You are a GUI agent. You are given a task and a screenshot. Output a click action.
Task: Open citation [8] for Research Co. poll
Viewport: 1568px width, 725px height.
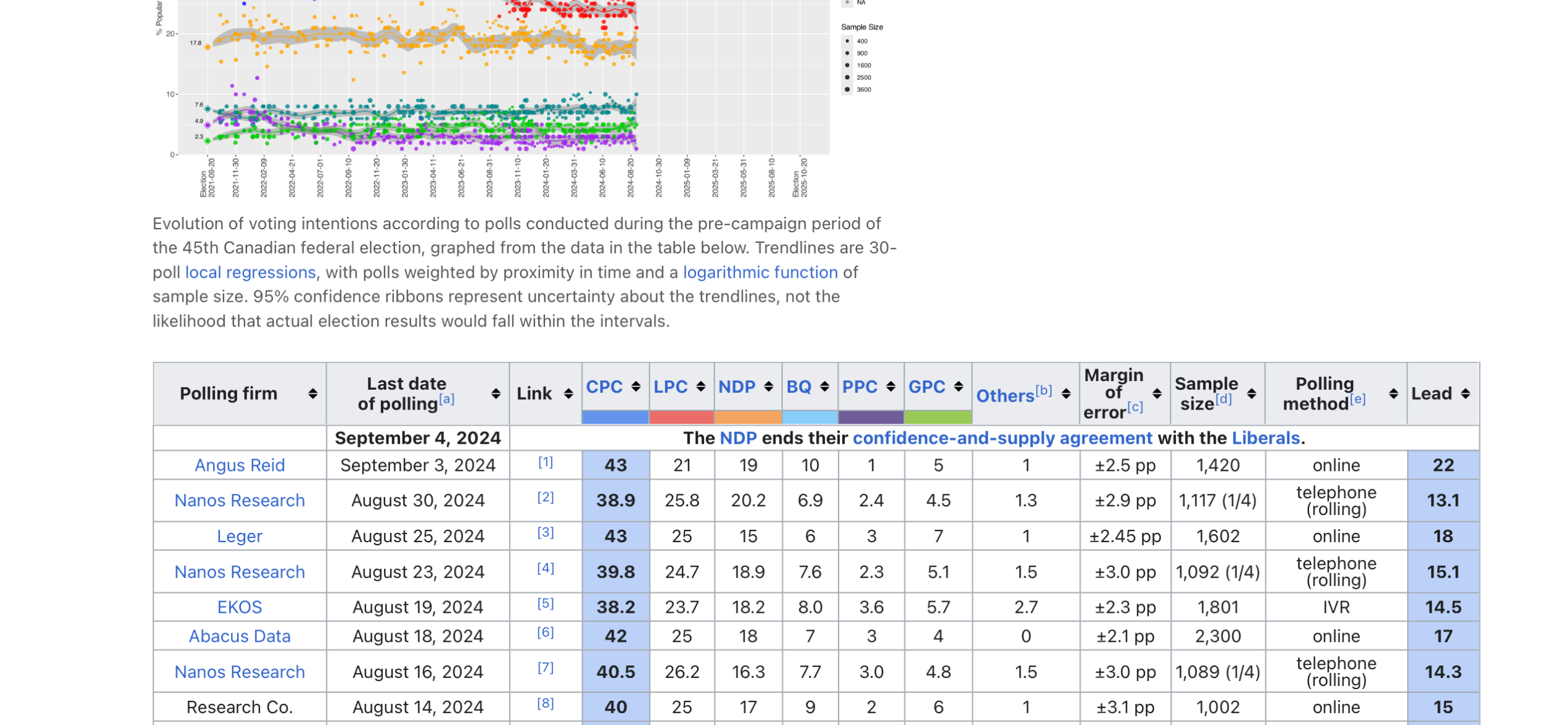(x=546, y=704)
